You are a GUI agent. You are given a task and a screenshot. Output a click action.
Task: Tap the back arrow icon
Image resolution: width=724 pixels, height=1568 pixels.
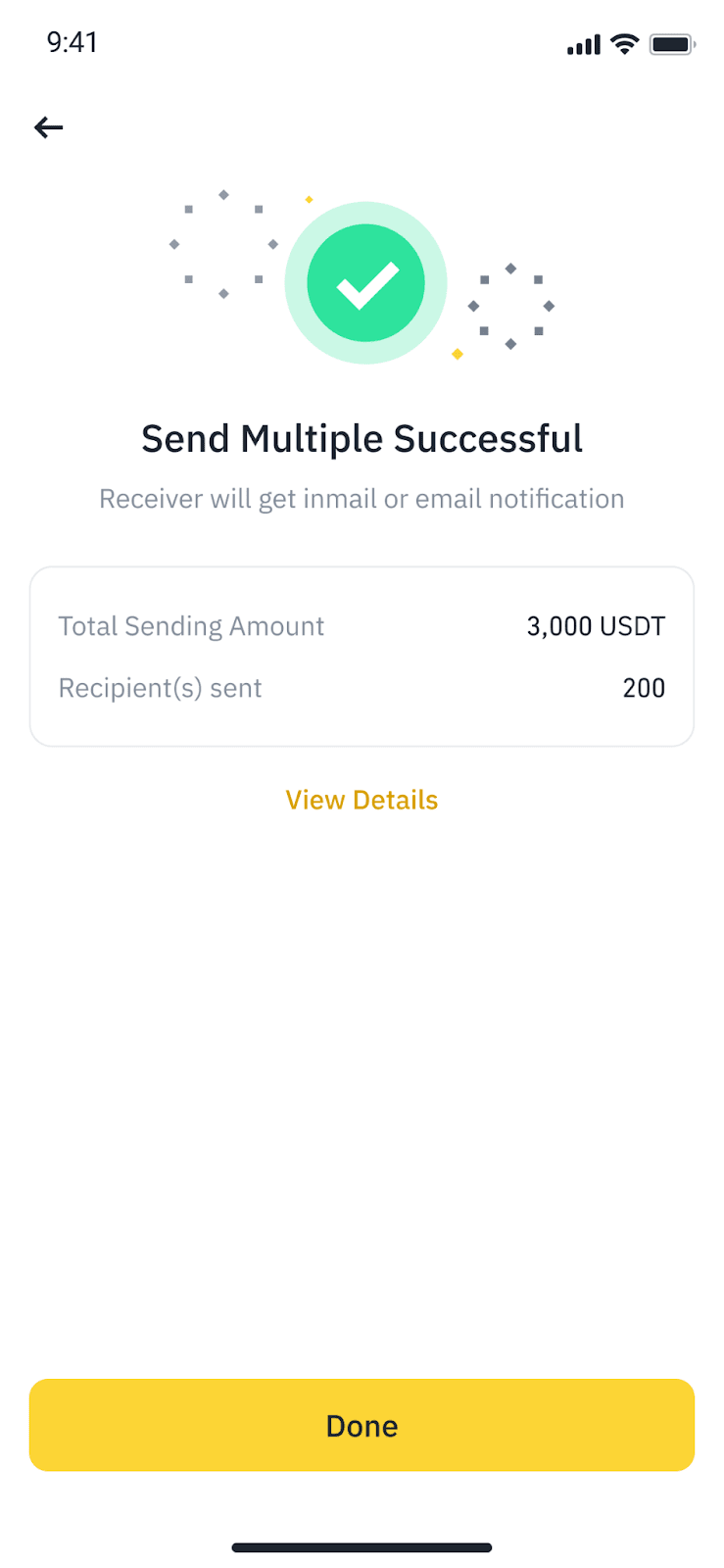48,127
